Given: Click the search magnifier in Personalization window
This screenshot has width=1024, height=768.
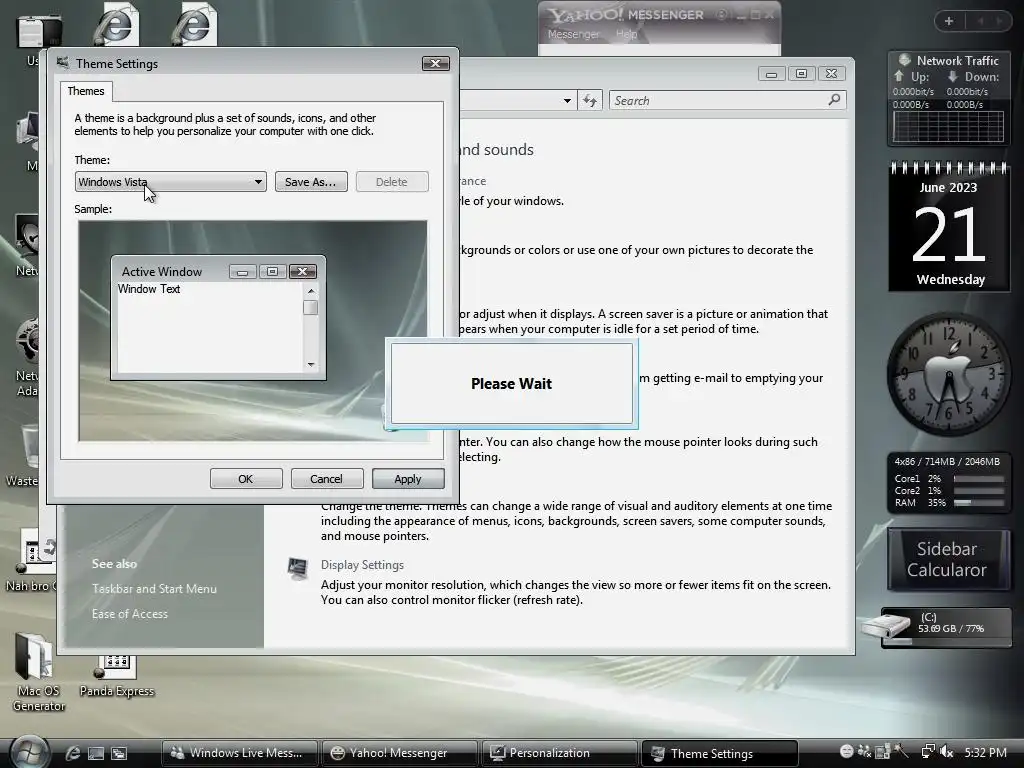Looking at the screenshot, I should [x=835, y=100].
